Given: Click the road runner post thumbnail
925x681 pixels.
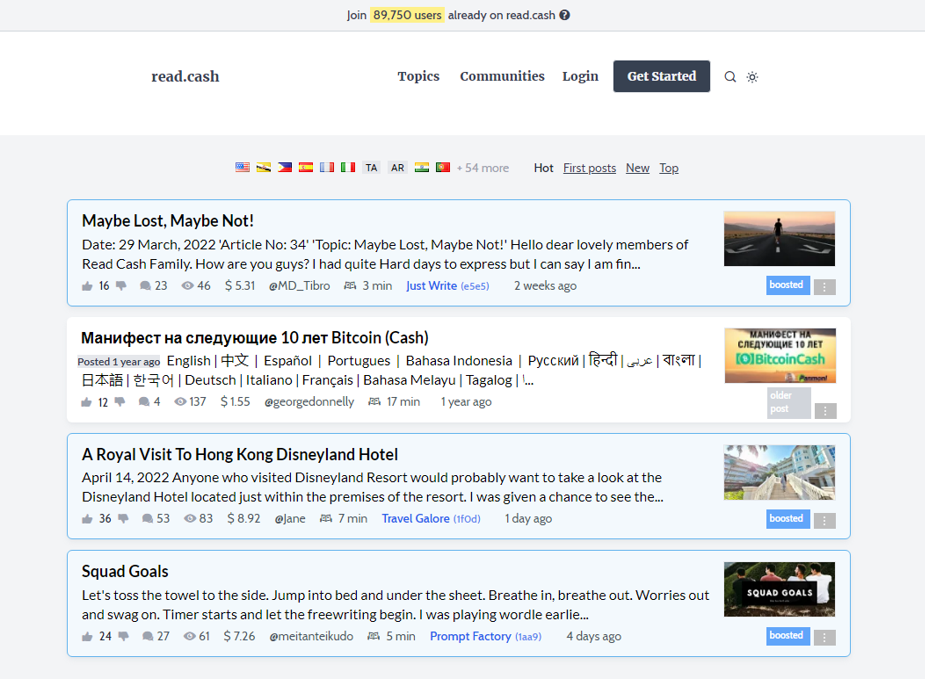Looking at the screenshot, I should [779, 239].
